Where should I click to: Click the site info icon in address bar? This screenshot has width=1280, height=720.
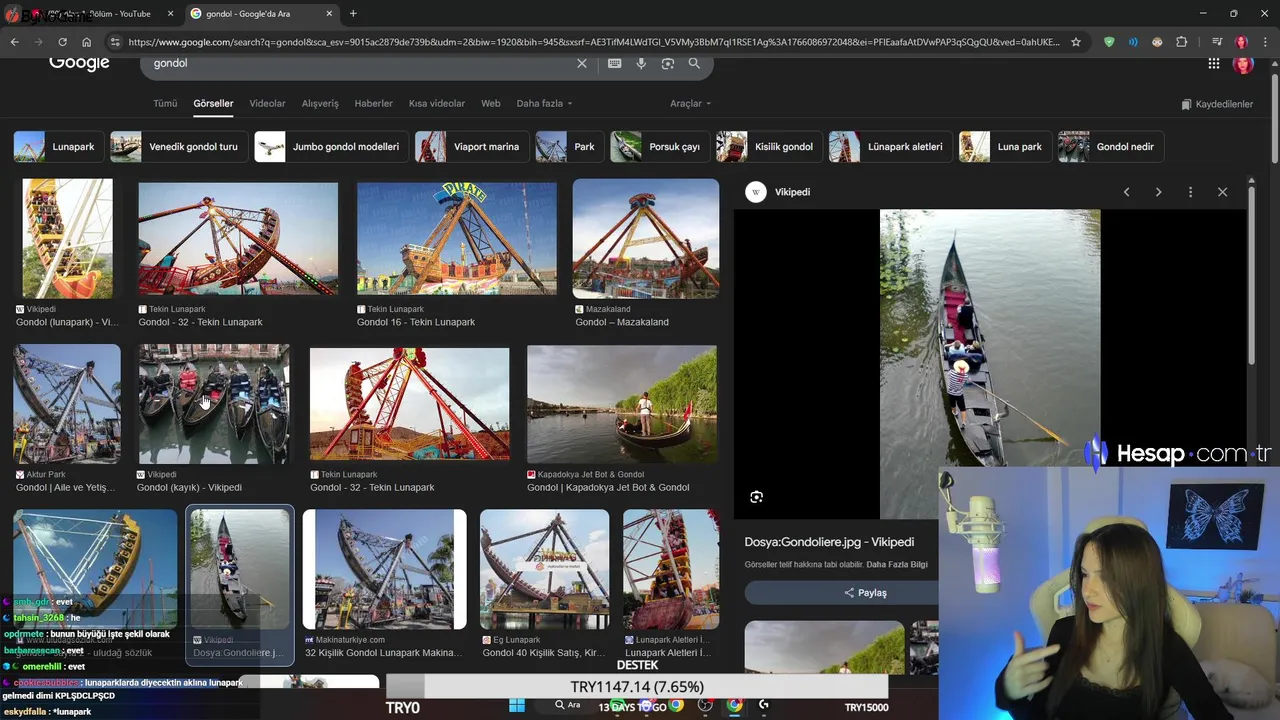coord(115,42)
